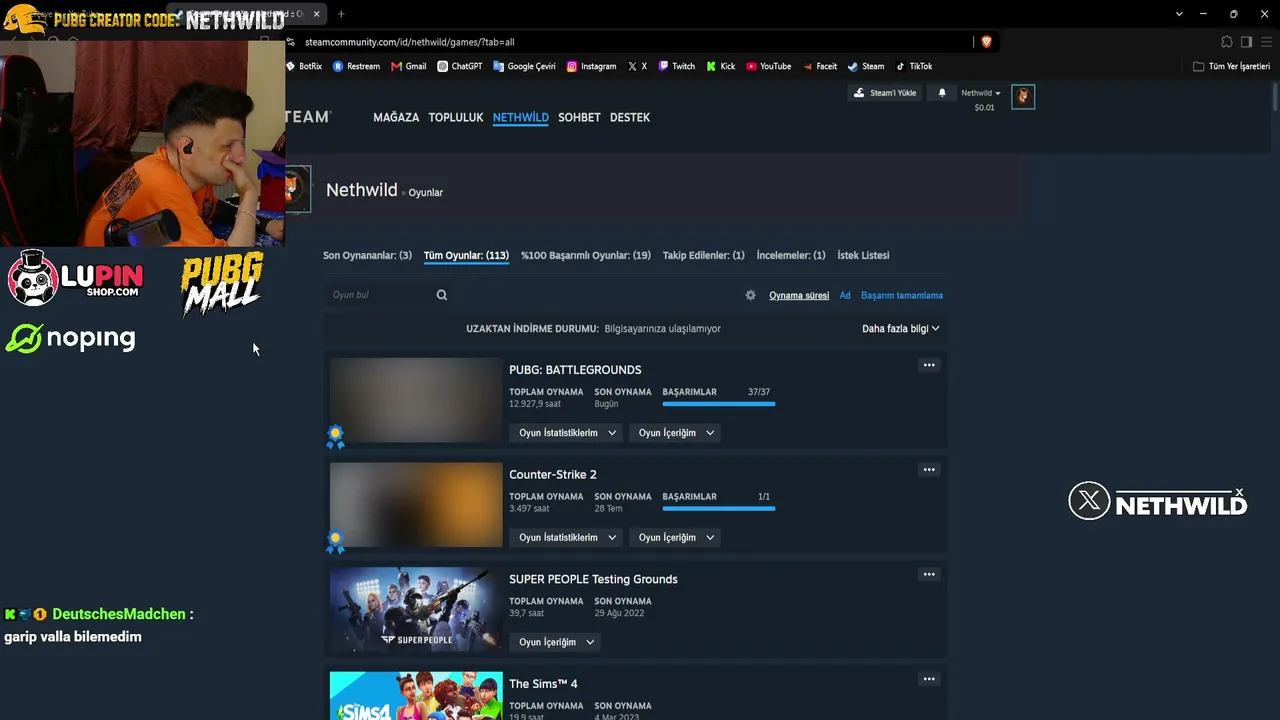Expand Oyun İstatistiklerim for PUBG: BATTLEGROUNDS
Viewport: 1280px width, 720px height.
click(568, 433)
